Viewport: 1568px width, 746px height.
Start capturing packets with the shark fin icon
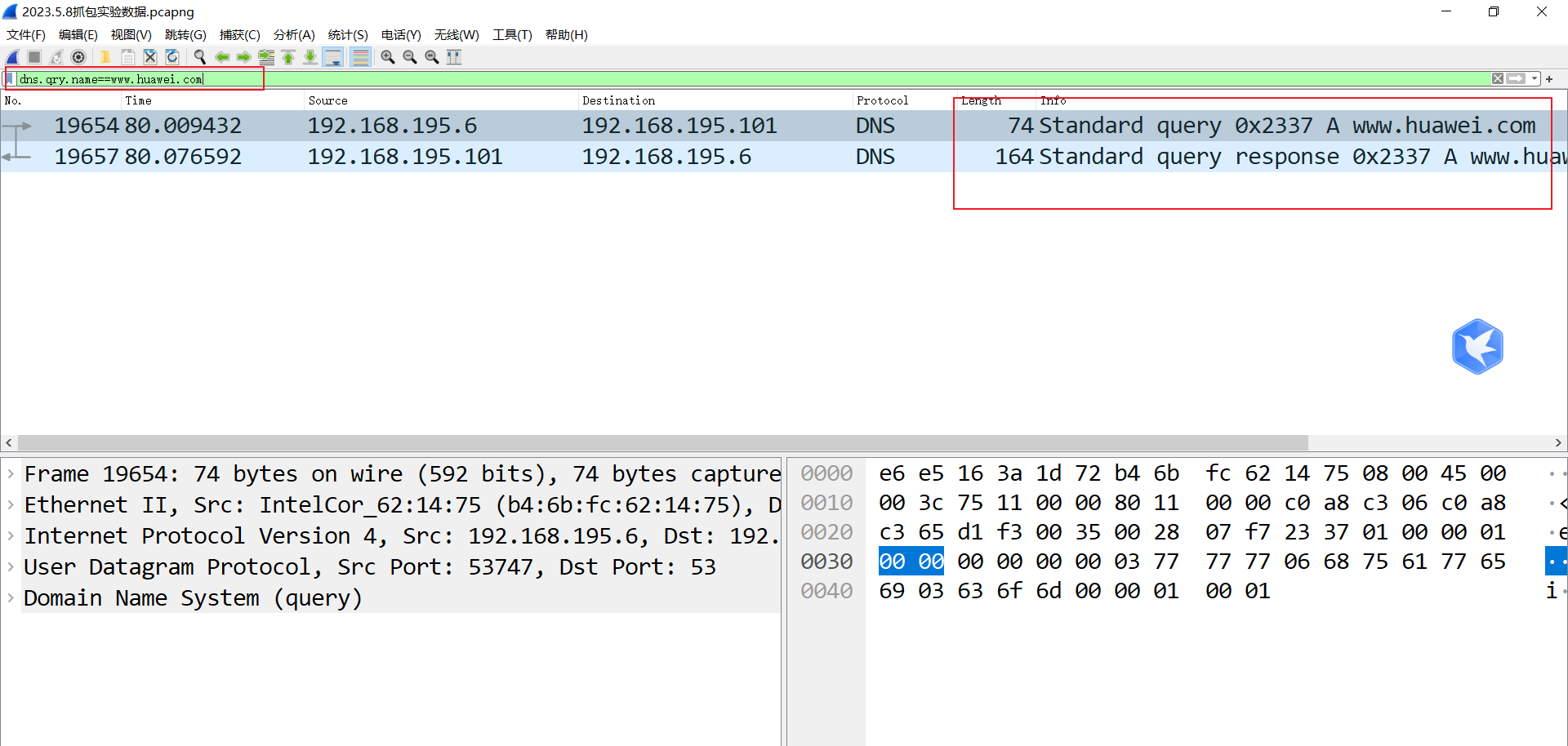tap(12, 57)
